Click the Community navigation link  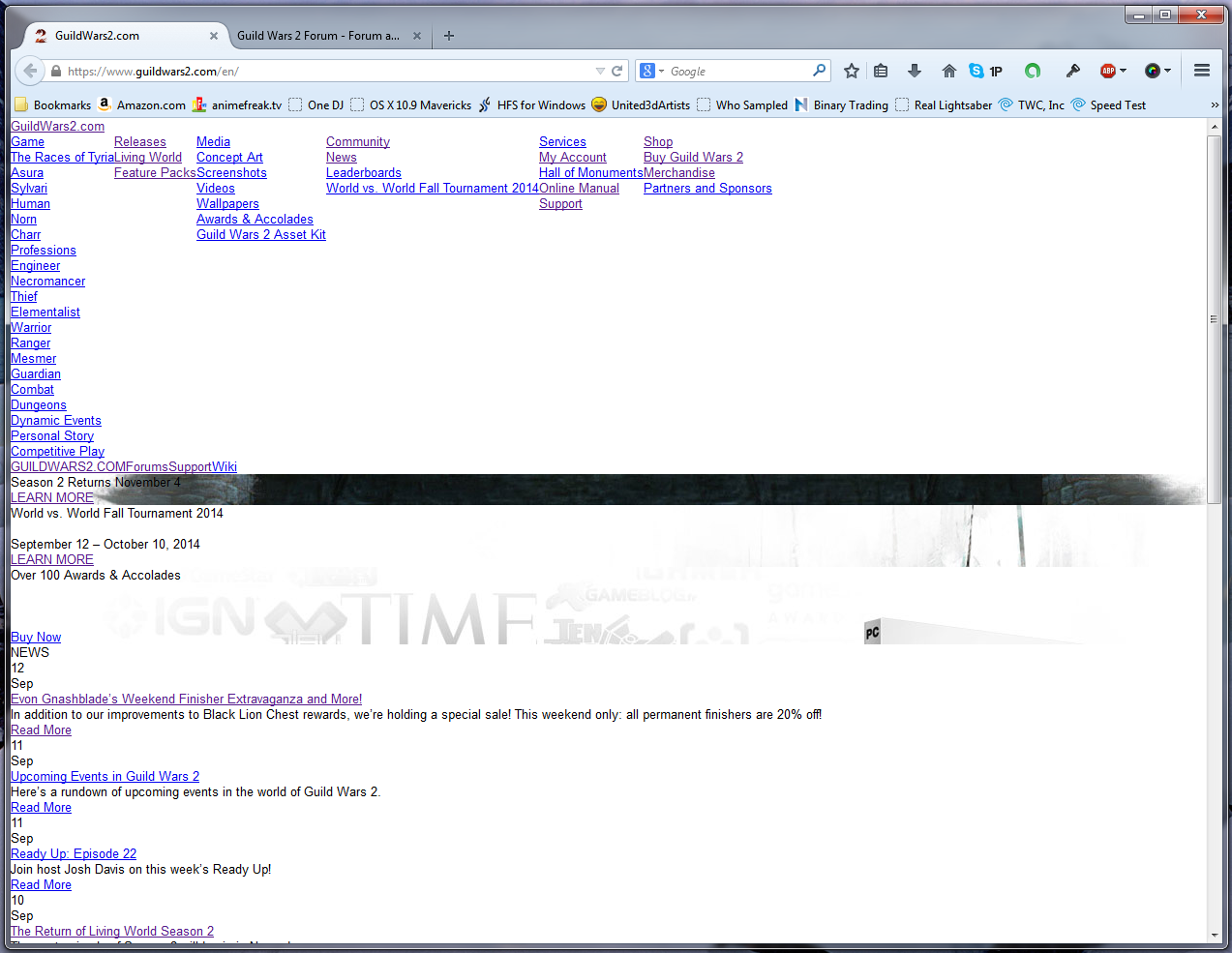point(358,142)
